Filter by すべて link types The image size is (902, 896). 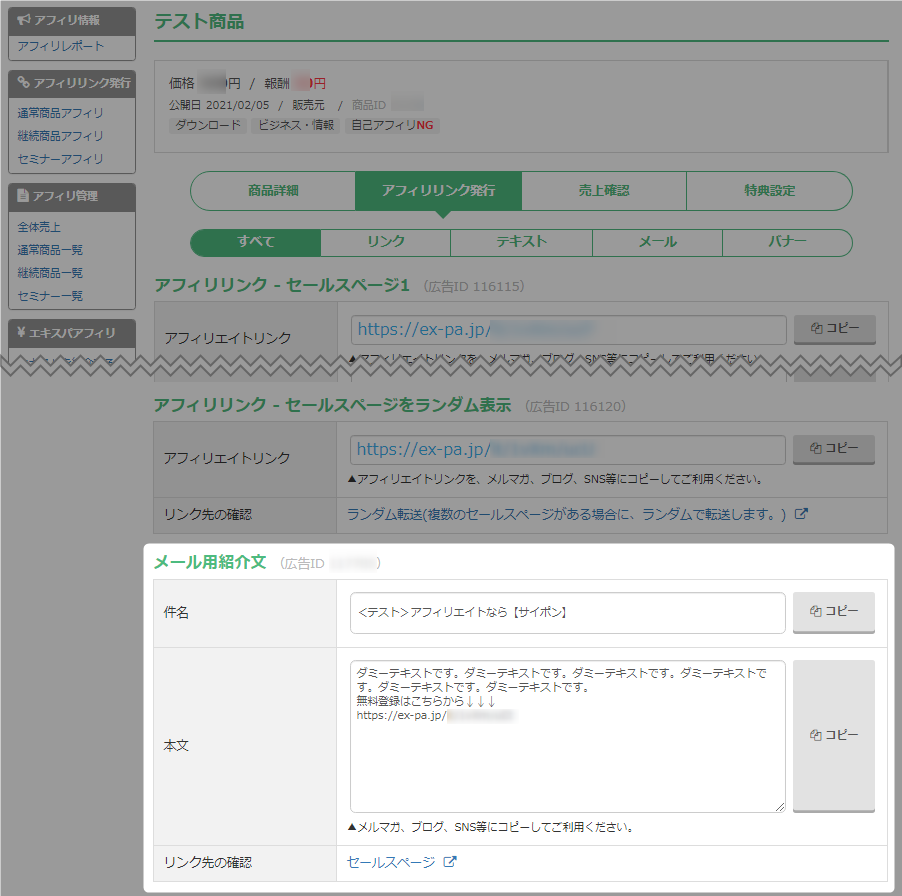pos(256,242)
